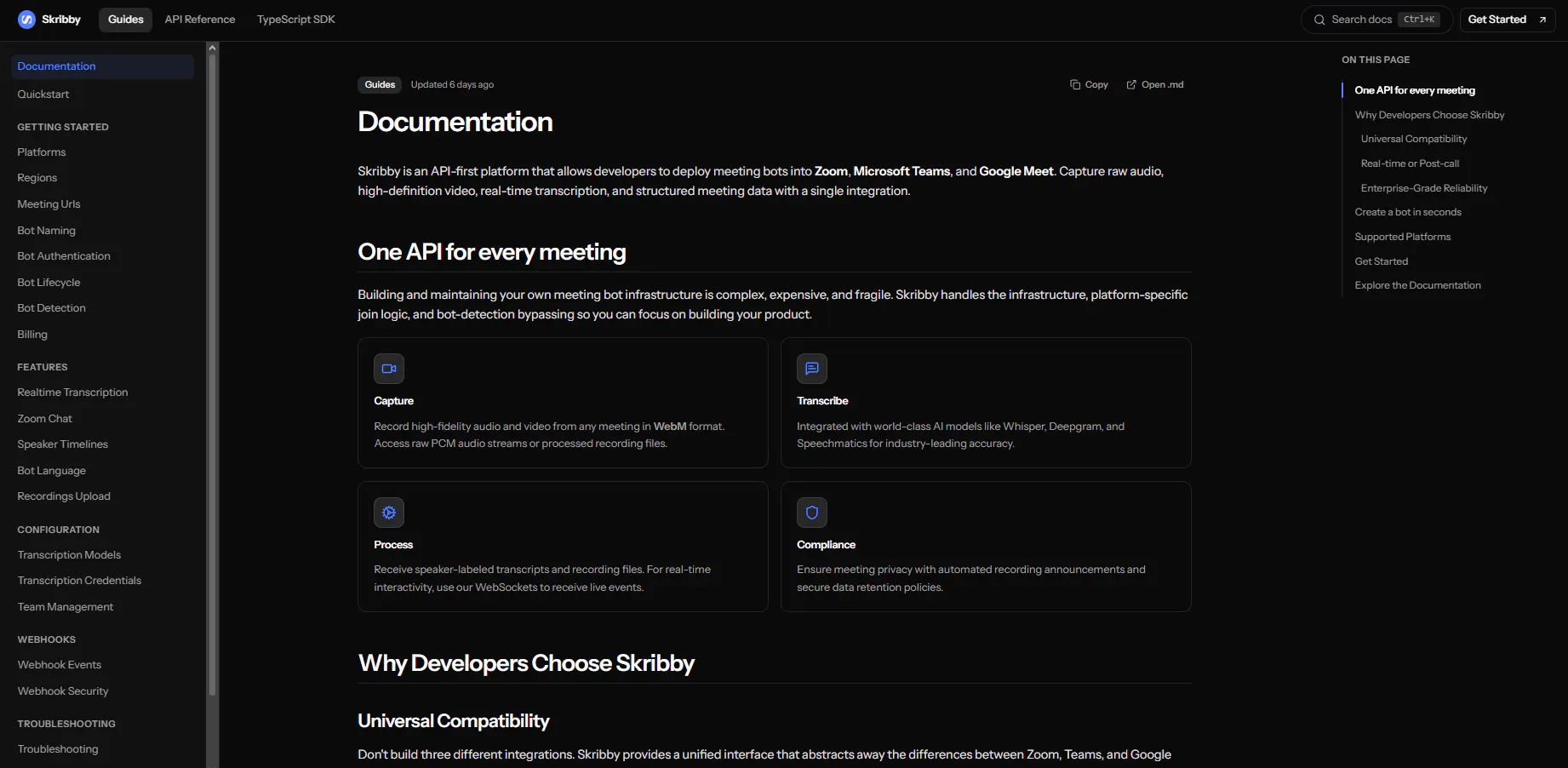Open the API Reference tab
The width and height of the screenshot is (1568, 768).
point(200,20)
